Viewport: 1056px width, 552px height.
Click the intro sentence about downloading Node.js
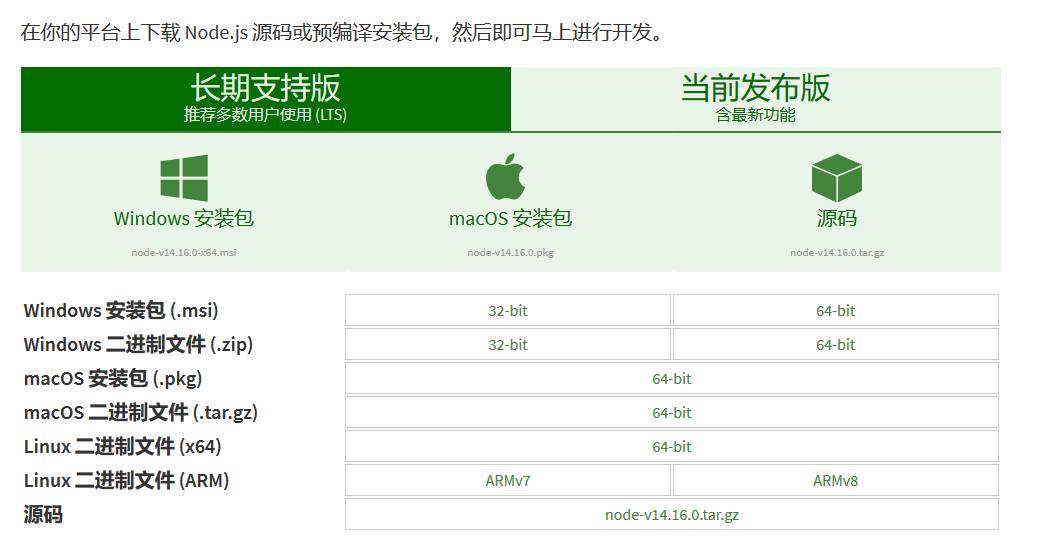(x=342, y=32)
